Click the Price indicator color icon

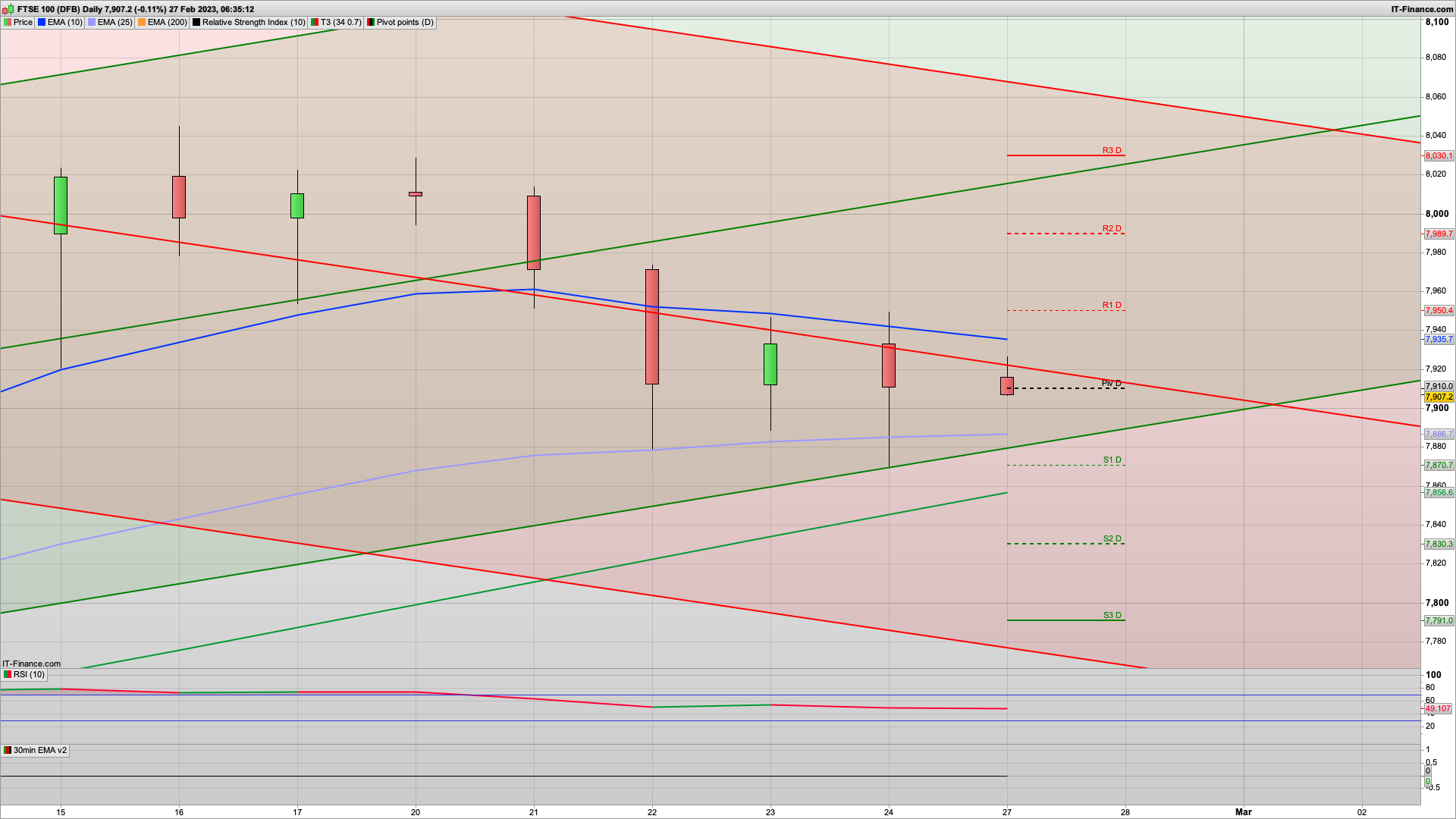8,23
